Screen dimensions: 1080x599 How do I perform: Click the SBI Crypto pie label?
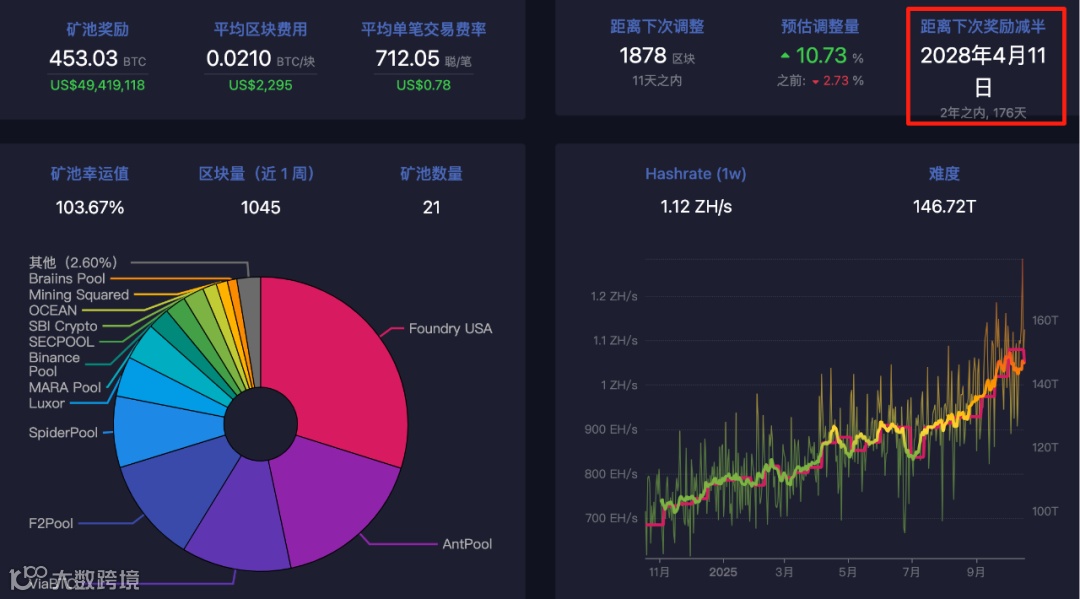coord(63,326)
